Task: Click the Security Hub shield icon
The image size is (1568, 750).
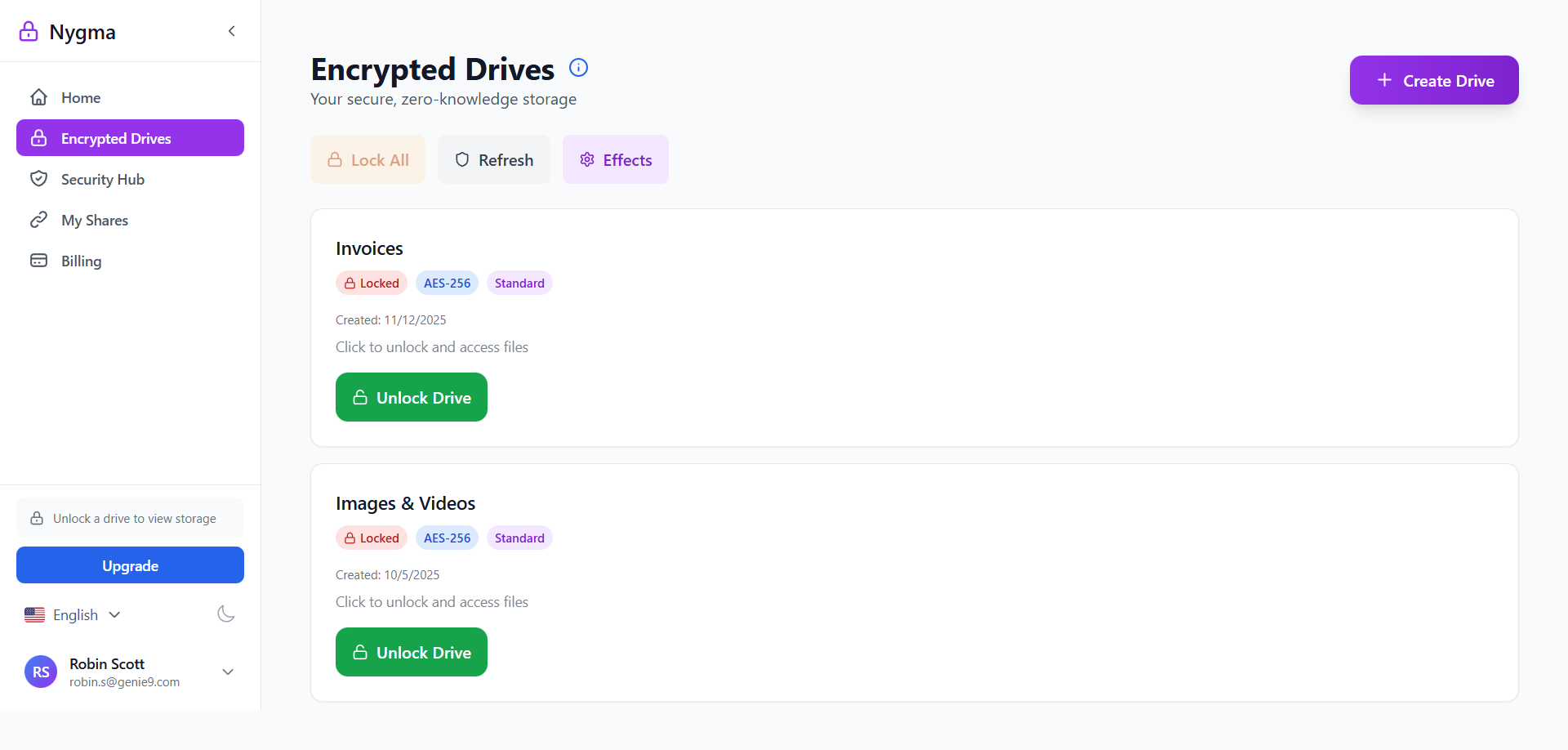Action: coord(38,179)
